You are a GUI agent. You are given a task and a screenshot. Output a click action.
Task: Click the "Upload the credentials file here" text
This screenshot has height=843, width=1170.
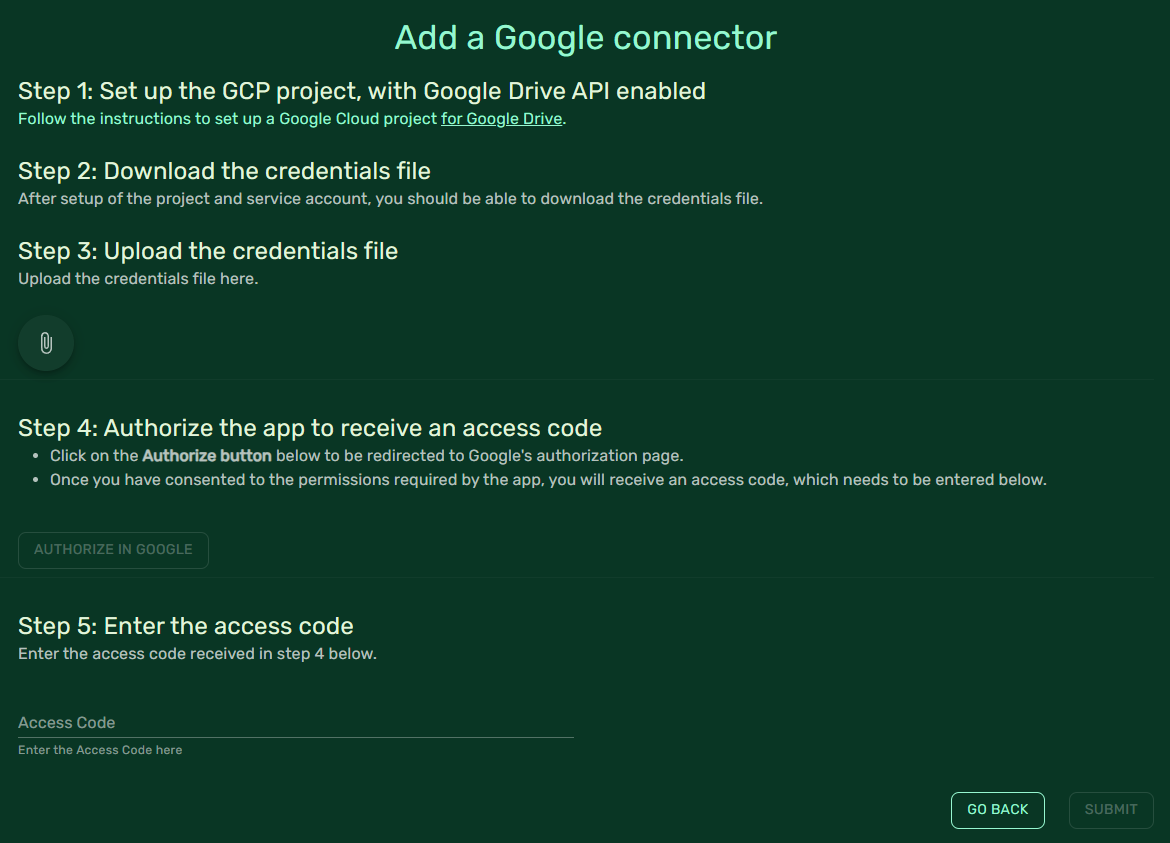pos(138,279)
